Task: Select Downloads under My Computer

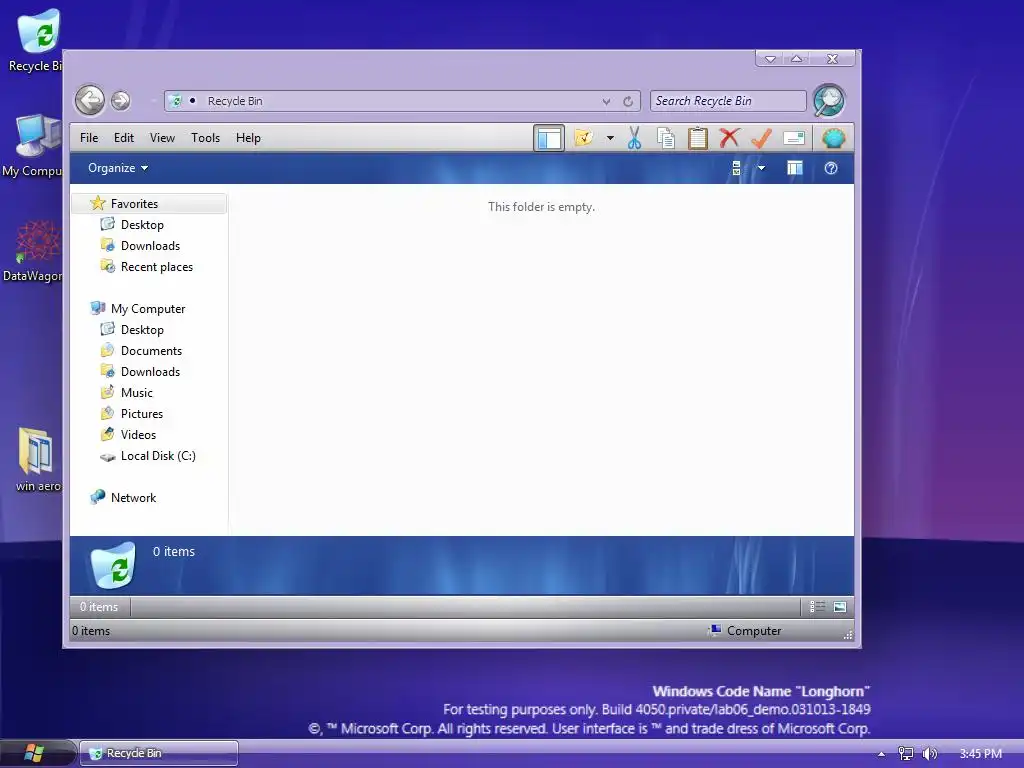Action: 150,372
